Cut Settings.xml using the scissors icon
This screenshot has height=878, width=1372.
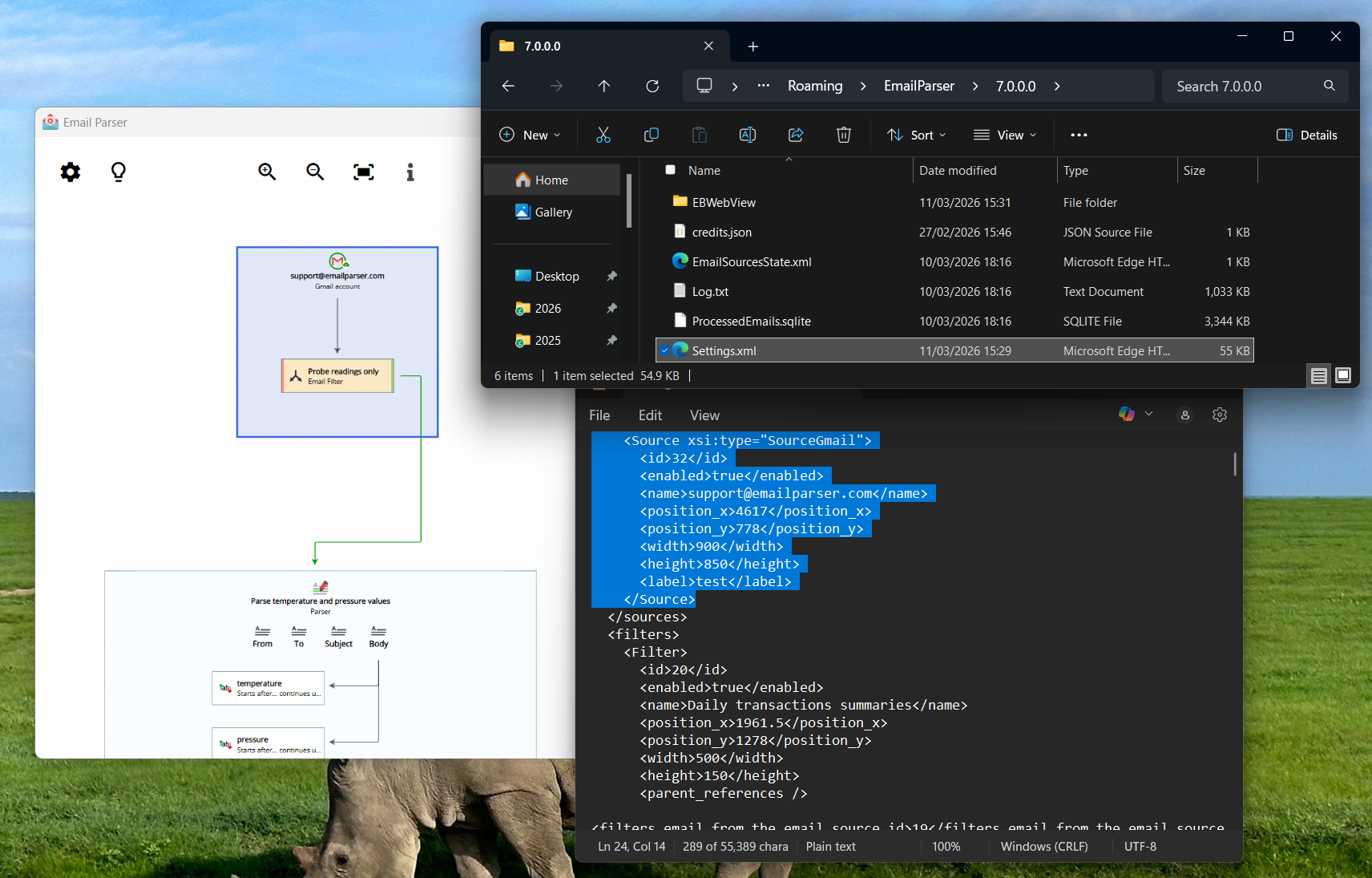[x=603, y=135]
